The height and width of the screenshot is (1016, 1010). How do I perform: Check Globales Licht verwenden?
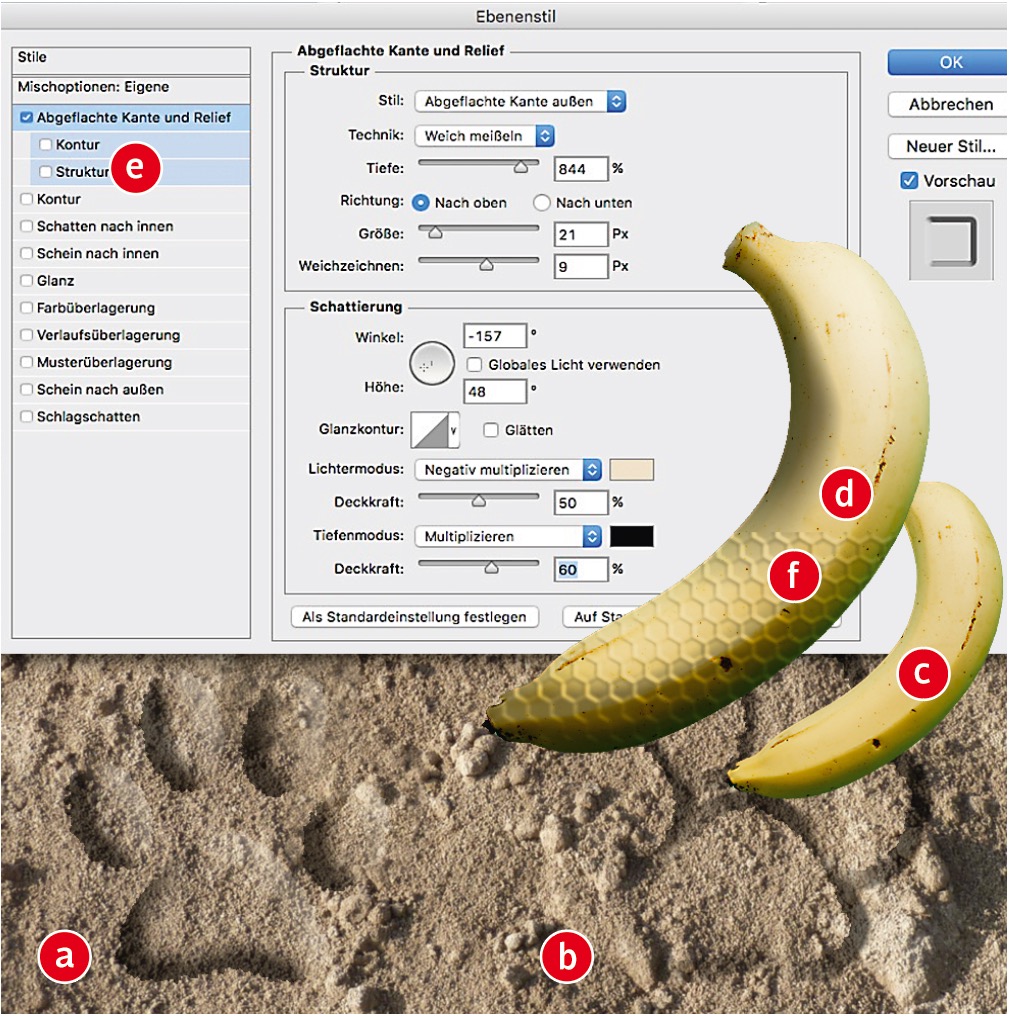point(474,365)
